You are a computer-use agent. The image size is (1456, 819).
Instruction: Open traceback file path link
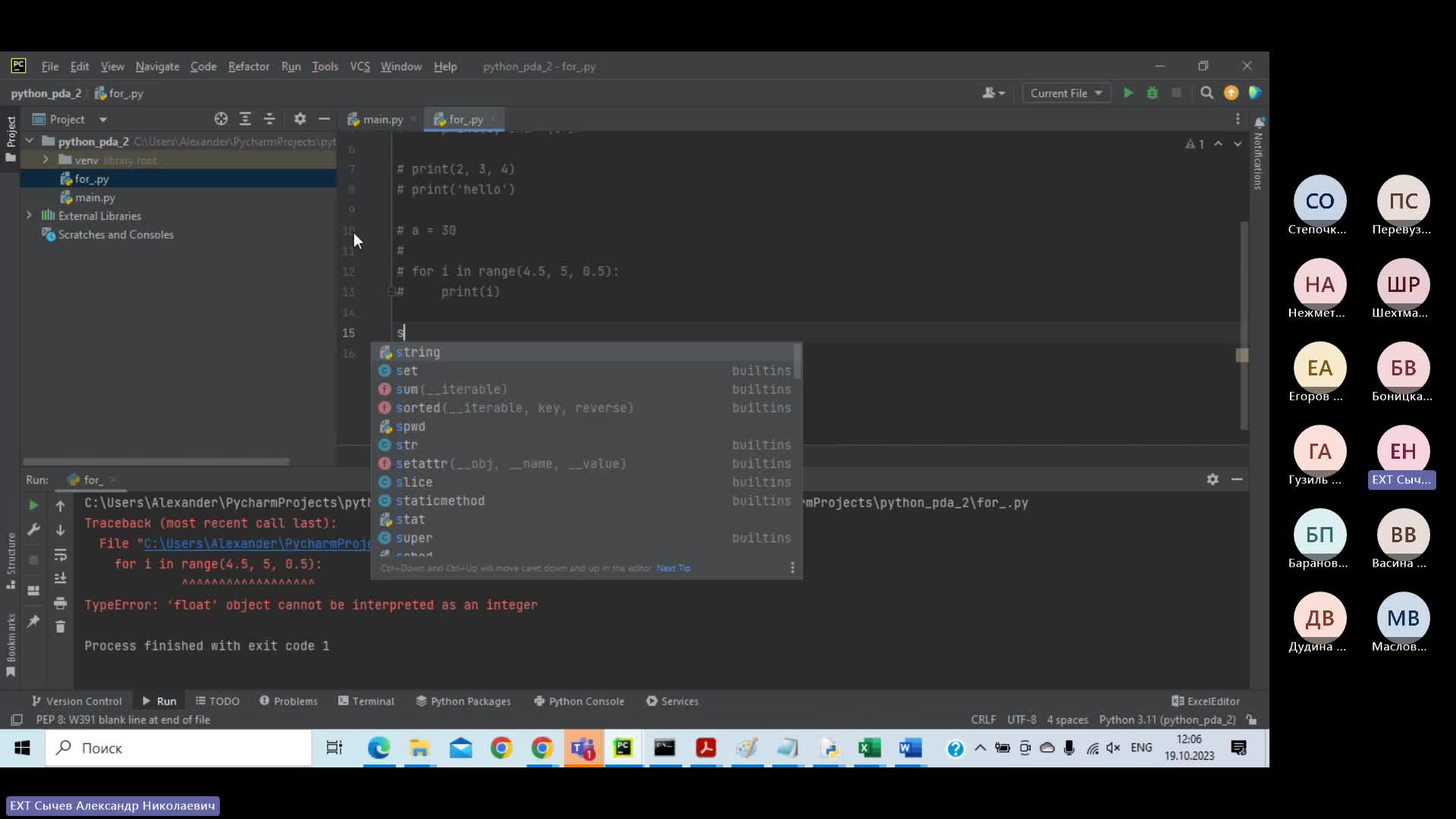point(257,544)
